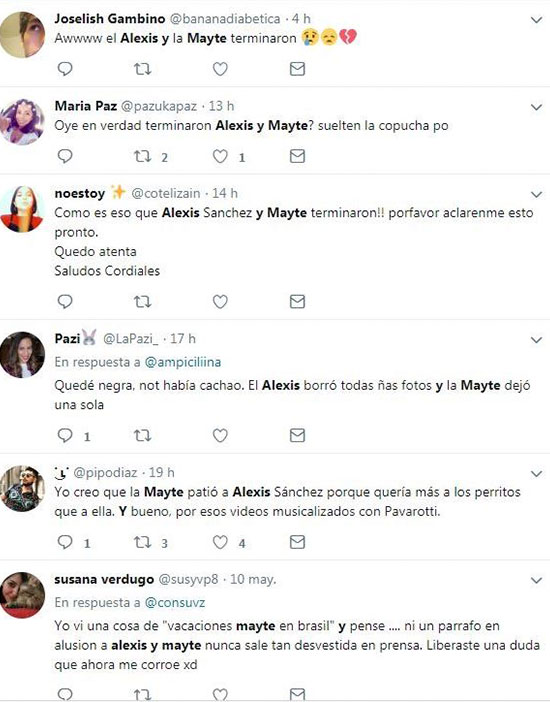View susana verdugo's profile name
The image size is (550, 702).
(104, 579)
